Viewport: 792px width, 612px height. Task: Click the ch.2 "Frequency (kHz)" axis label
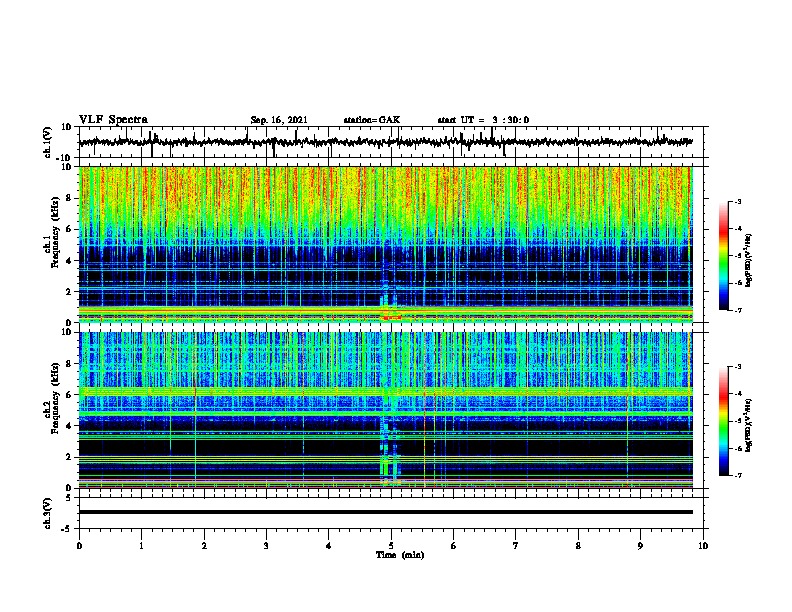[x=56, y=398]
